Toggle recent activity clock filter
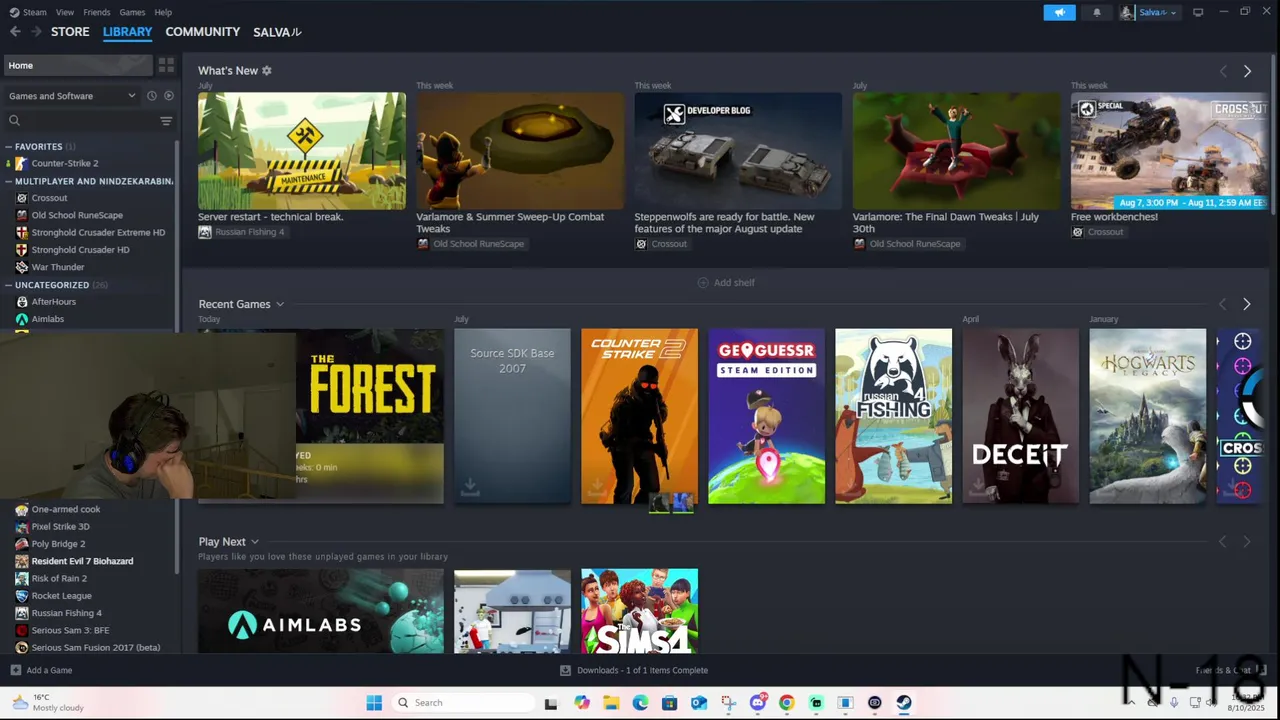The image size is (1280, 720). (152, 96)
